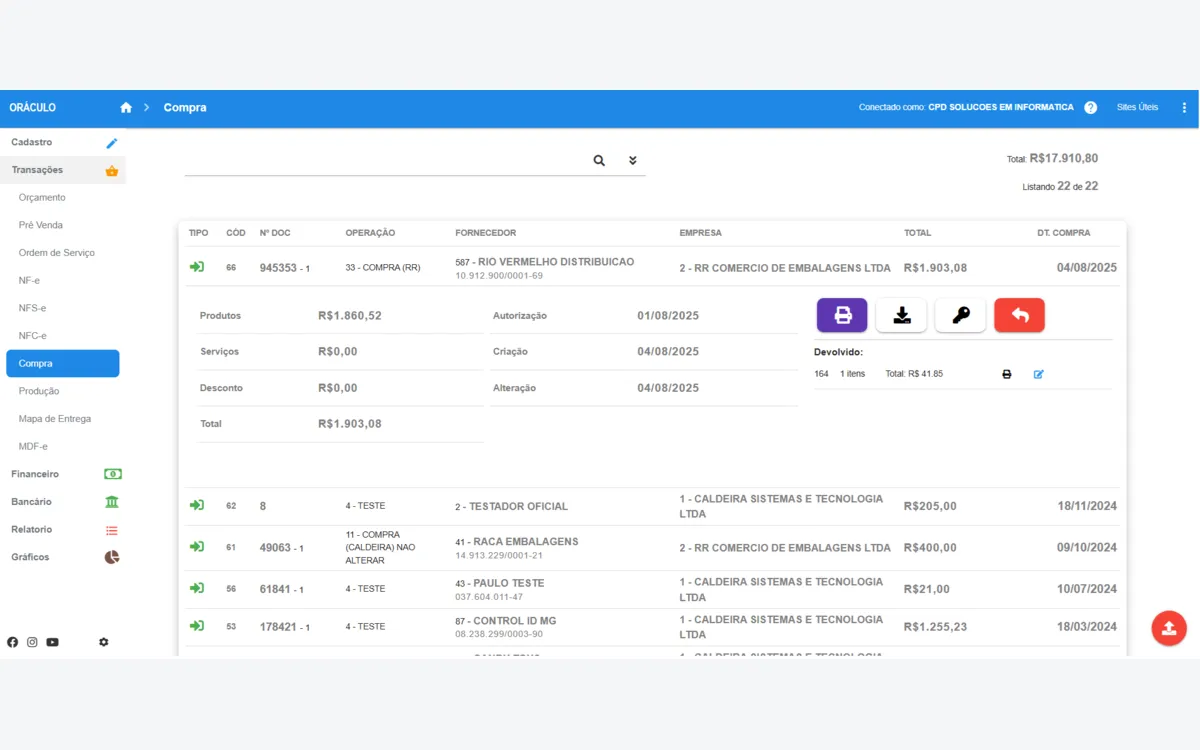Select the Bancário bank icon
1200x750 pixels.
tap(113, 501)
